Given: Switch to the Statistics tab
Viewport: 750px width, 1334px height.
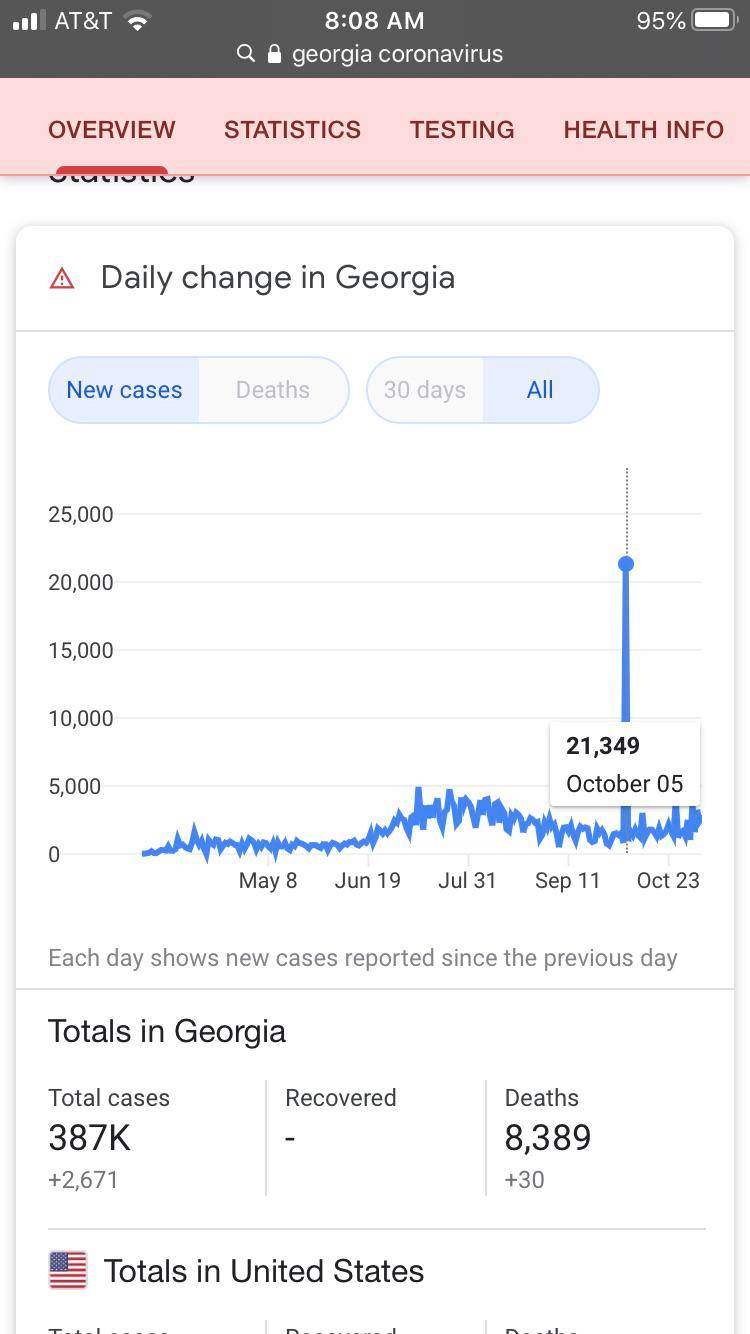Looking at the screenshot, I should (292, 130).
